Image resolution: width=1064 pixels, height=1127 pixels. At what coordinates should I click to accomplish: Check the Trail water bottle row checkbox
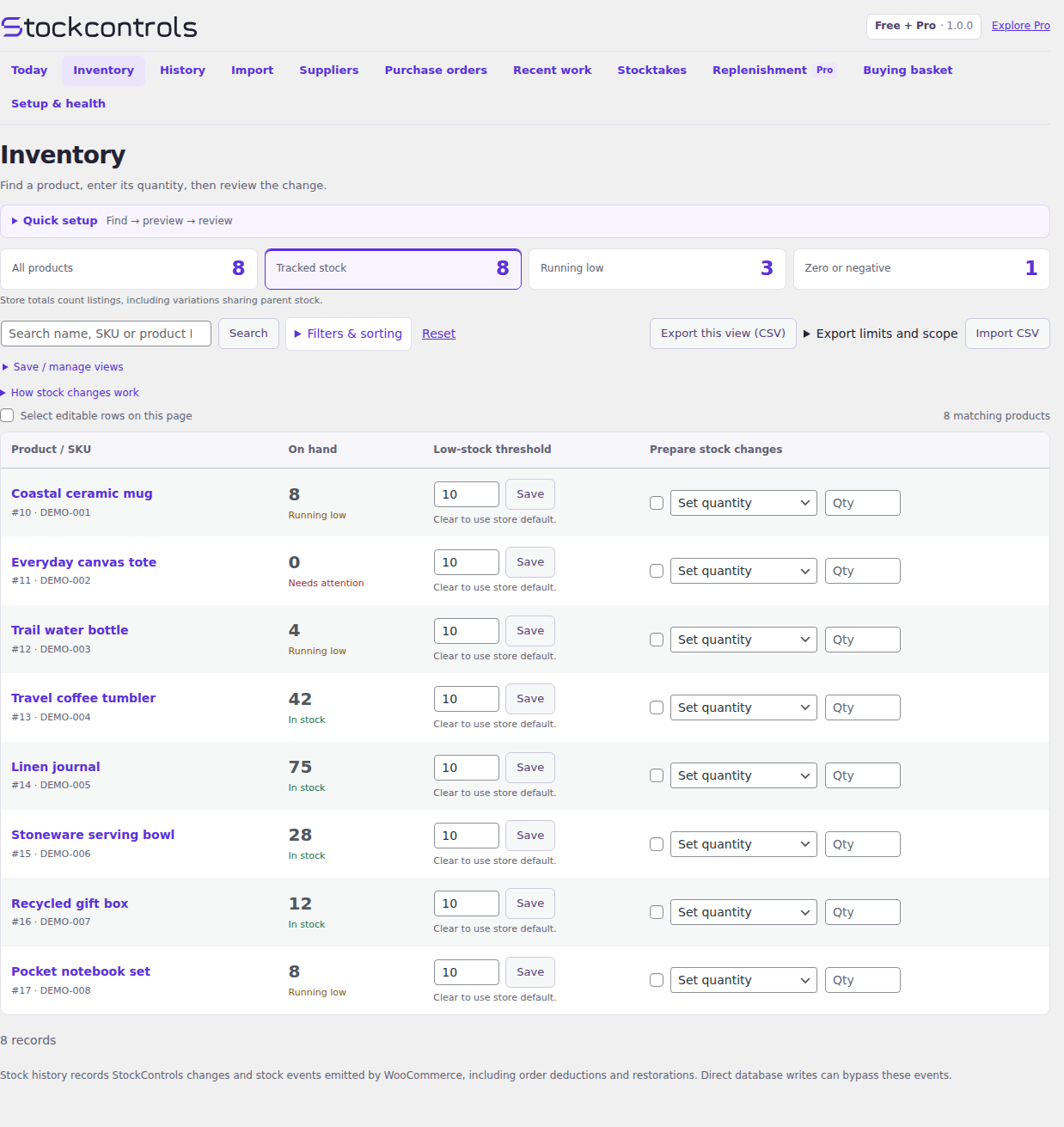pos(657,640)
